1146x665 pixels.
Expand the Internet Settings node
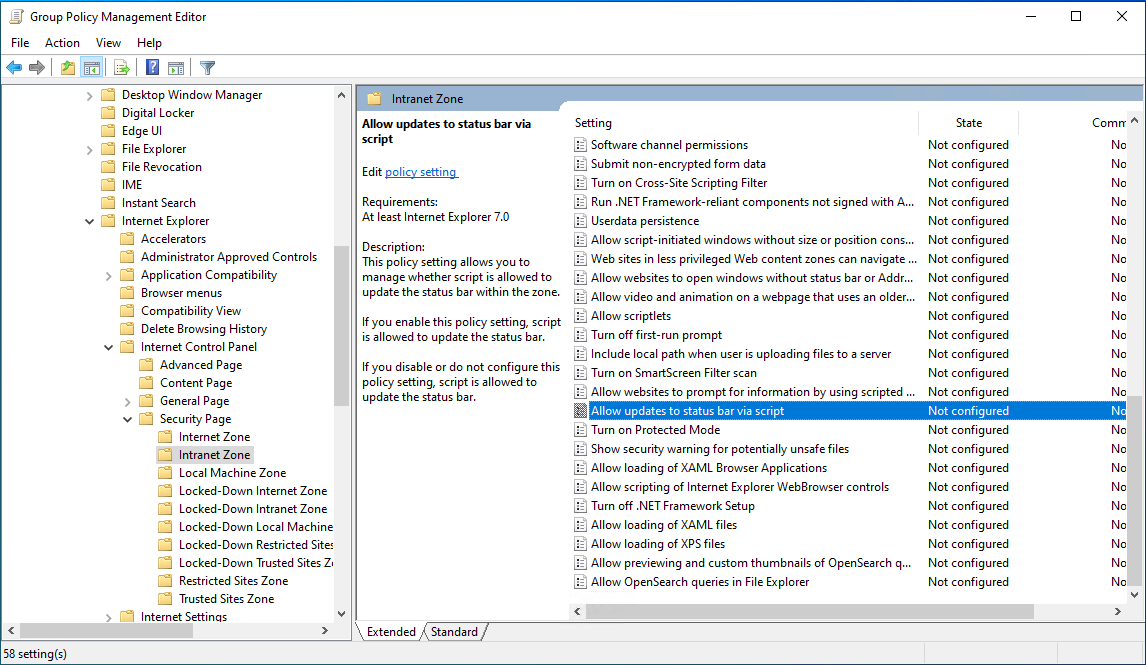(108, 618)
